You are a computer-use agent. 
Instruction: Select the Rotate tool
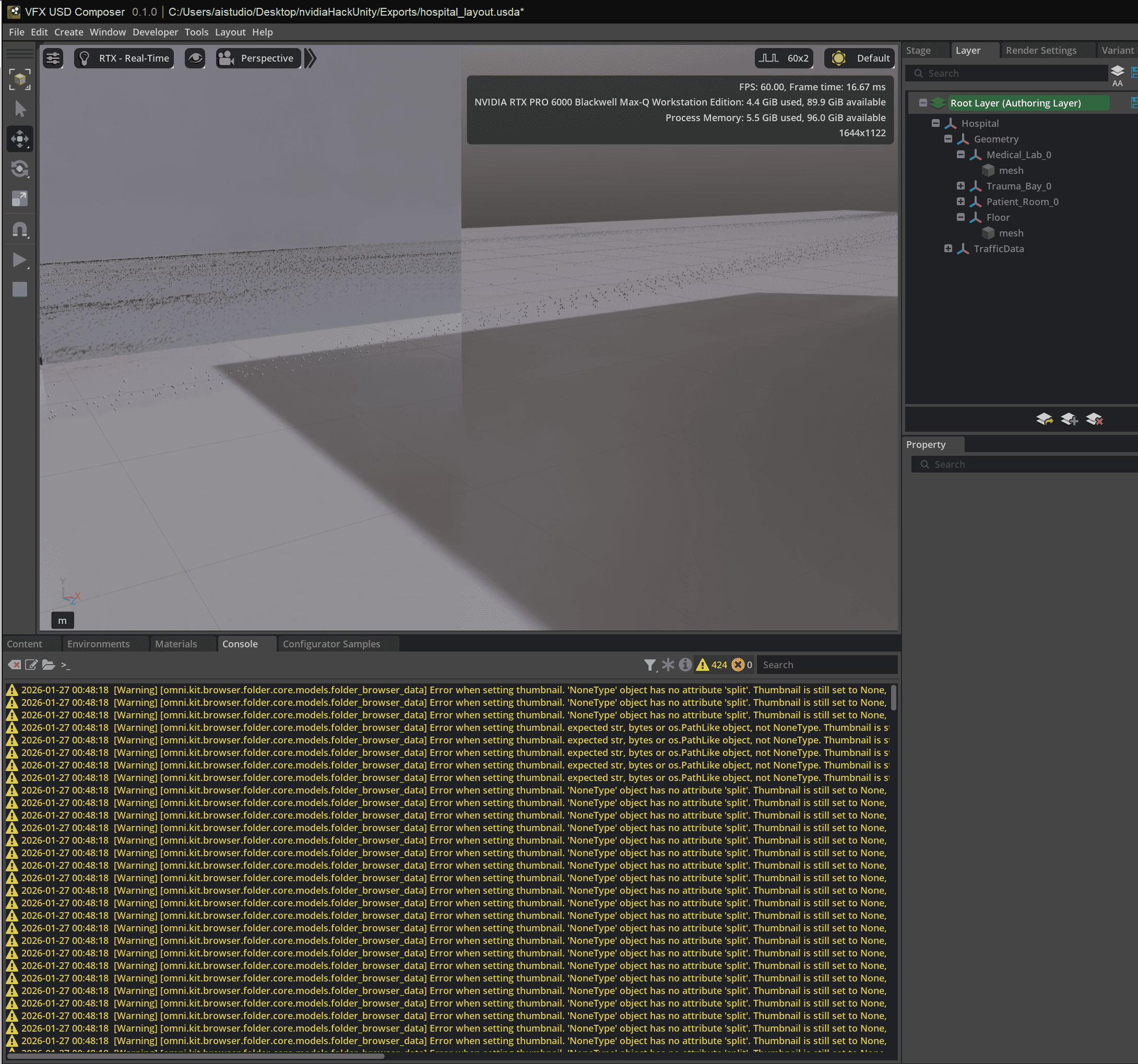tap(20, 169)
